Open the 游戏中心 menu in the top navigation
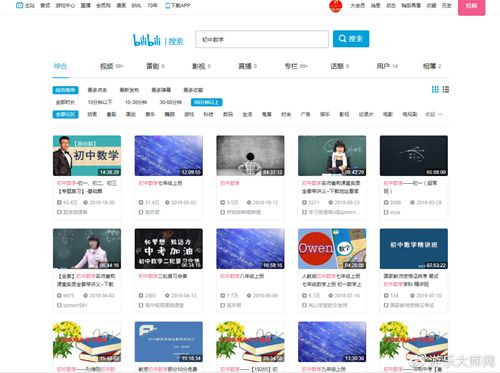This screenshot has height=373, width=500. tap(65, 6)
